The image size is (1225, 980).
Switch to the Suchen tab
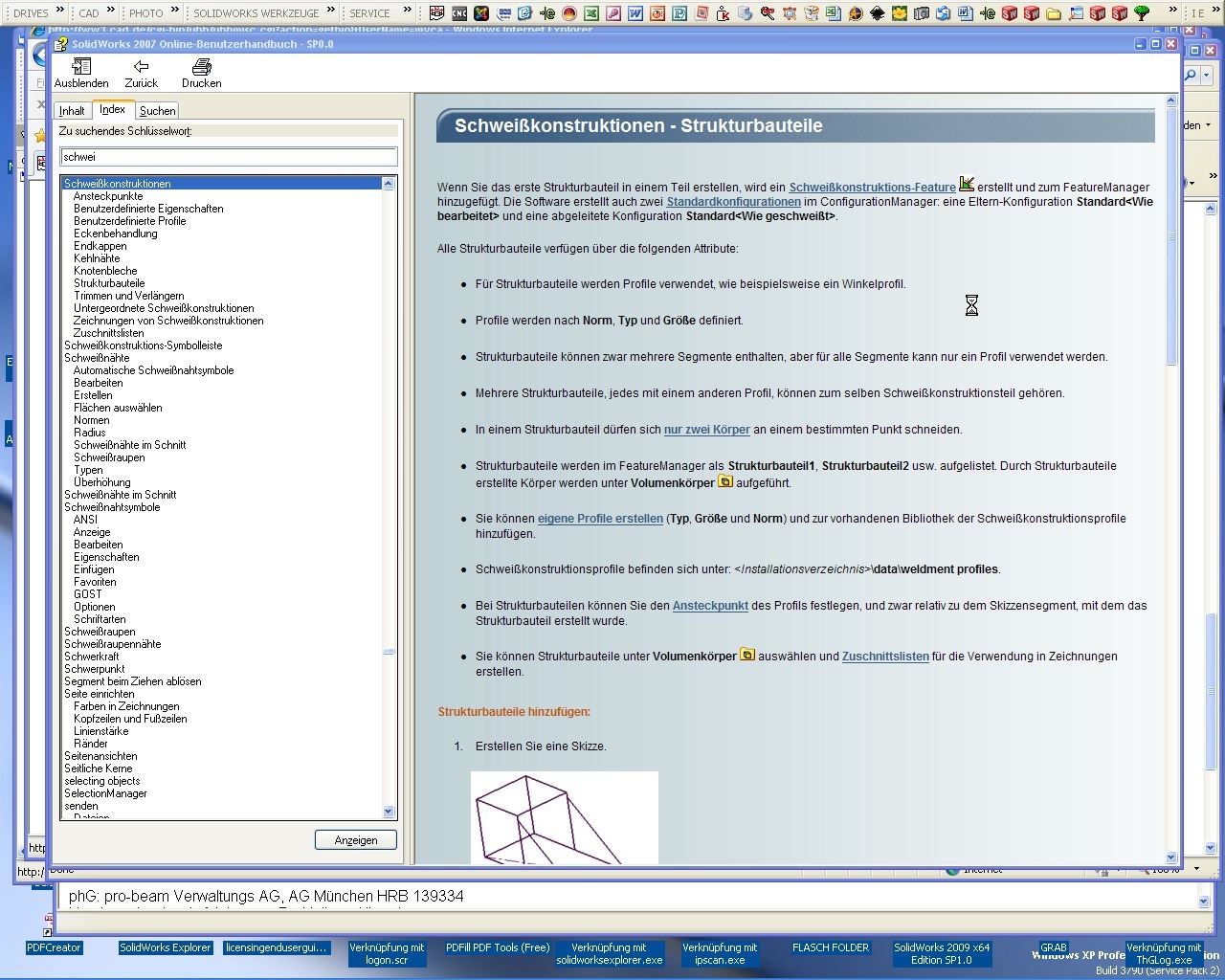point(158,111)
